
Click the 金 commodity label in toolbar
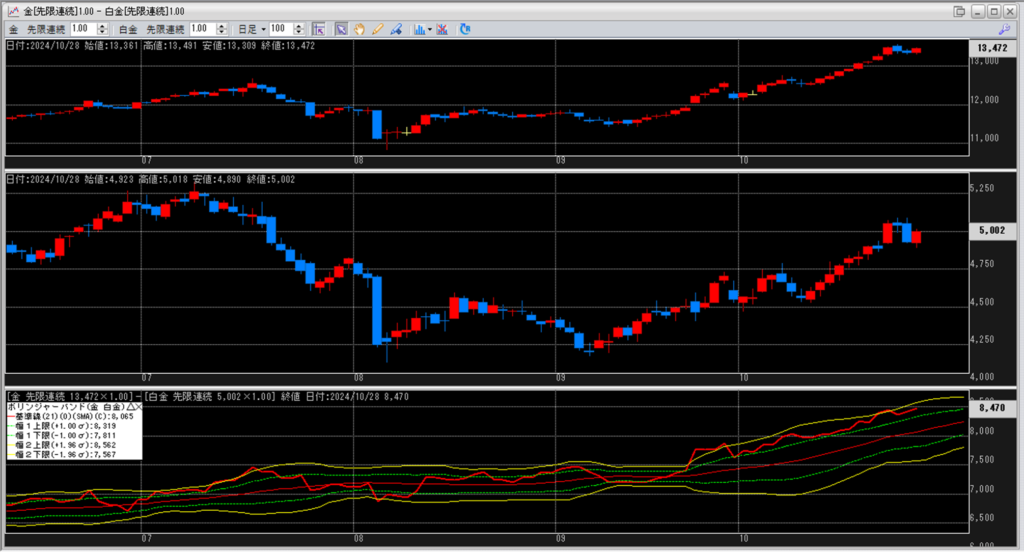[13, 29]
